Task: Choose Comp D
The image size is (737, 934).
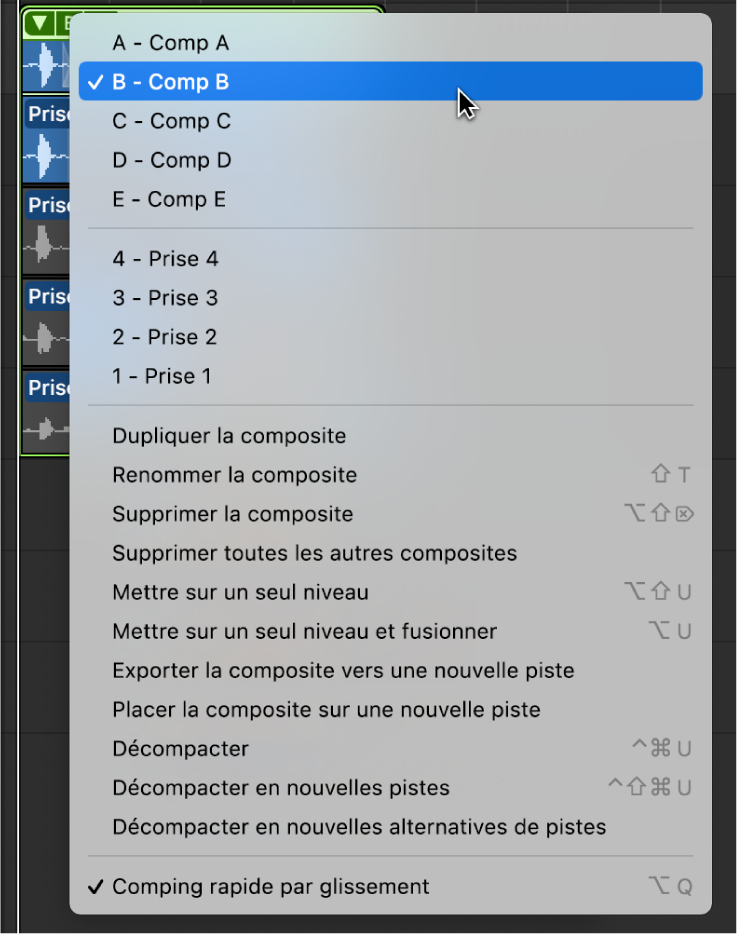Action: (170, 160)
